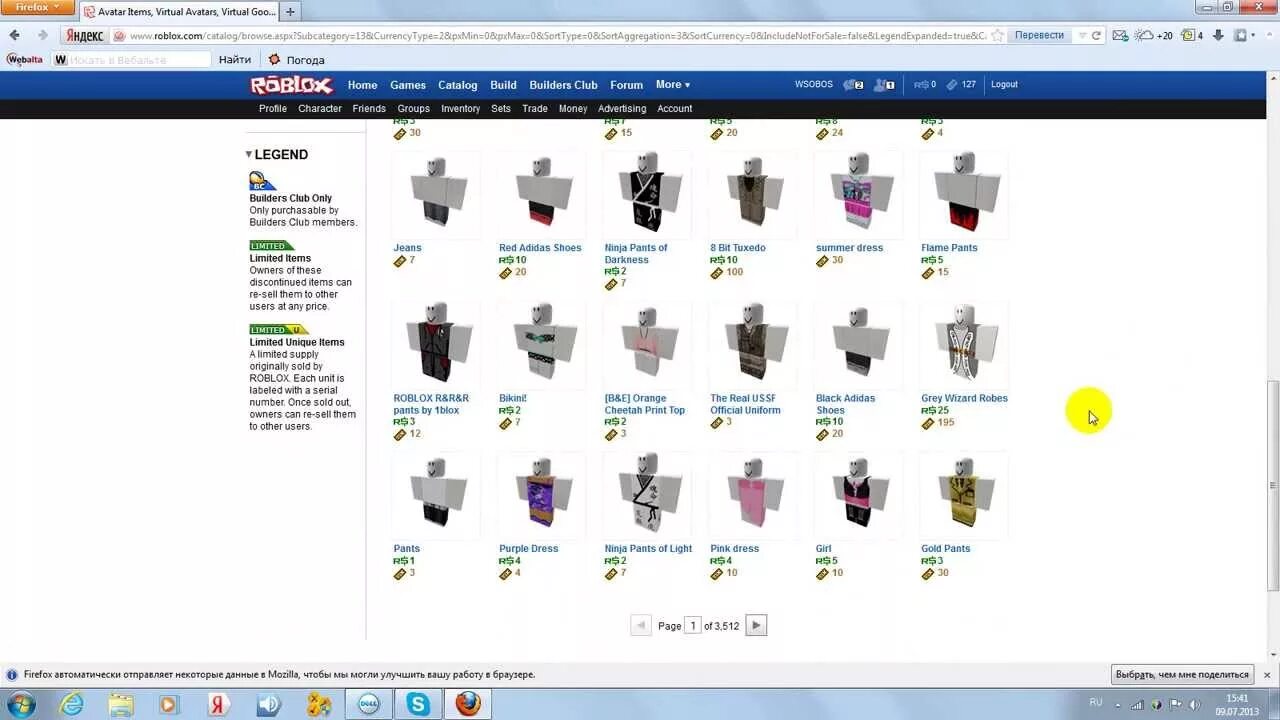Open the Bikini! item link
The image size is (1280, 720).
(513, 398)
